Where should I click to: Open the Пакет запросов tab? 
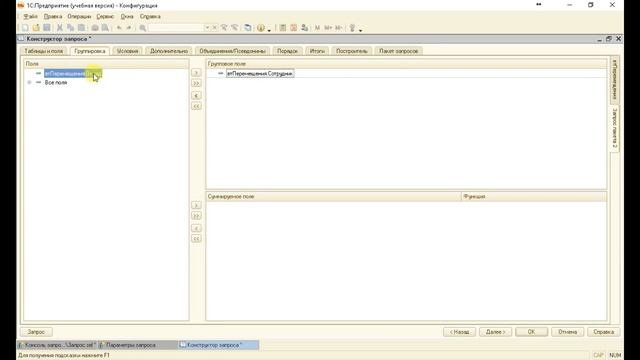pyautogui.click(x=398, y=51)
